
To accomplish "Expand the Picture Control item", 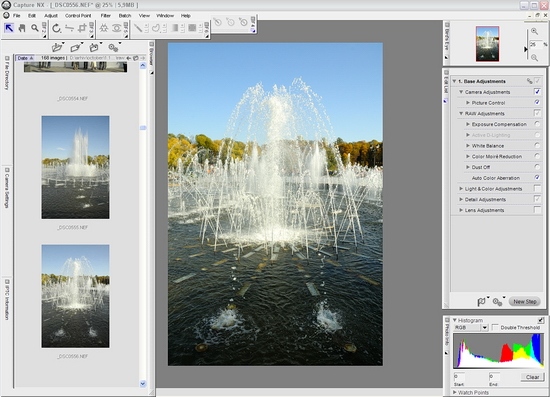I will pos(468,103).
